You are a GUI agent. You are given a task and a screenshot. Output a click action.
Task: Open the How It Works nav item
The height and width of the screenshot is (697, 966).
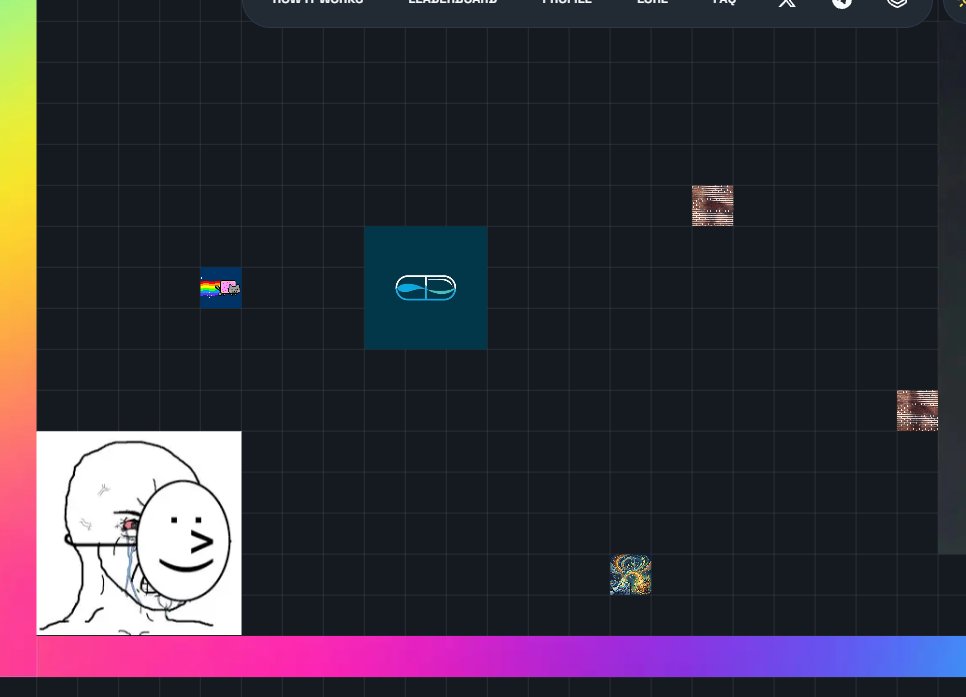[x=318, y=2]
